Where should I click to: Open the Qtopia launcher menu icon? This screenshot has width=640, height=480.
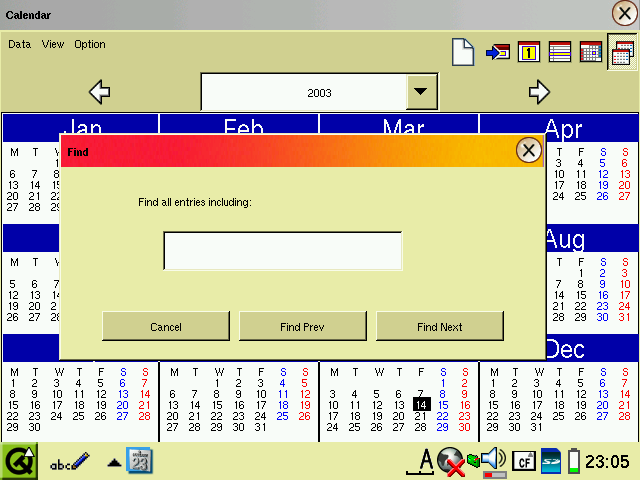18,461
